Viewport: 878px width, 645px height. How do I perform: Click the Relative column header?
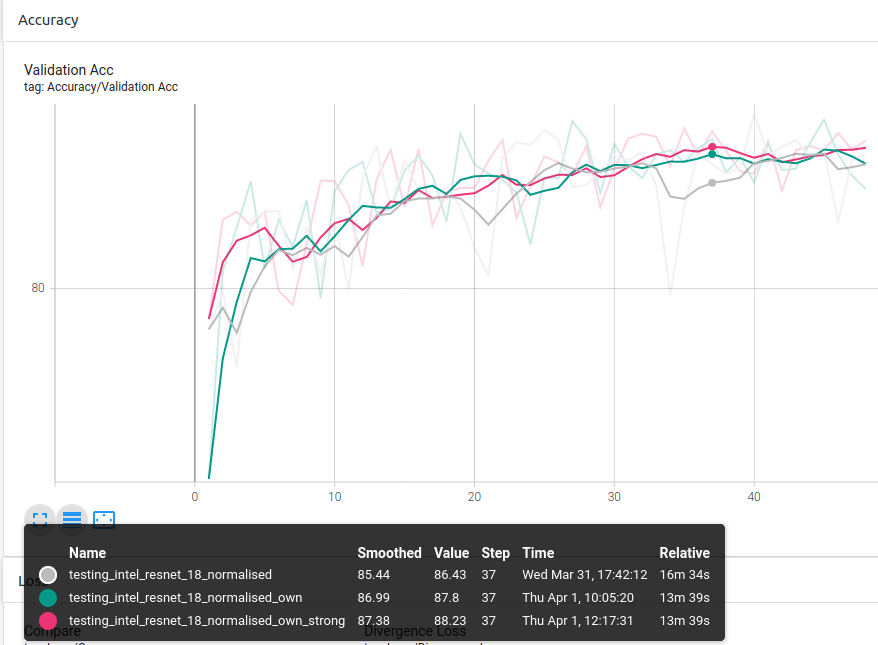pos(684,553)
